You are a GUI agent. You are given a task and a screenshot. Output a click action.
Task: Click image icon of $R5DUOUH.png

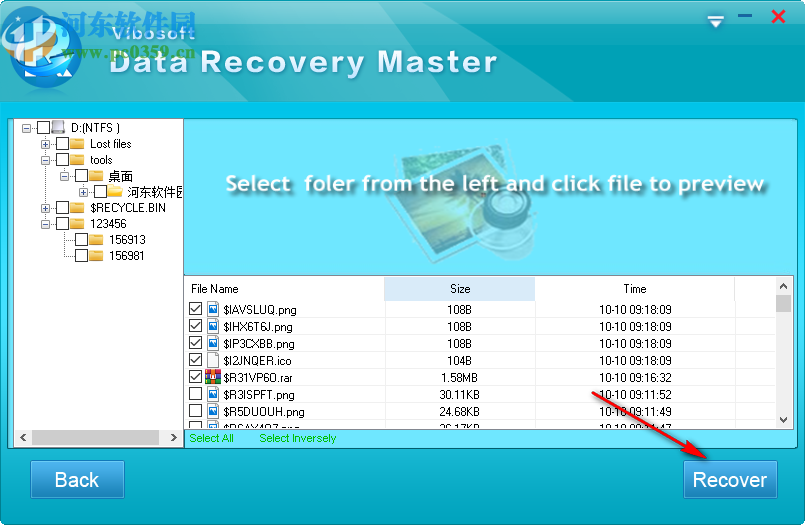click(x=213, y=411)
